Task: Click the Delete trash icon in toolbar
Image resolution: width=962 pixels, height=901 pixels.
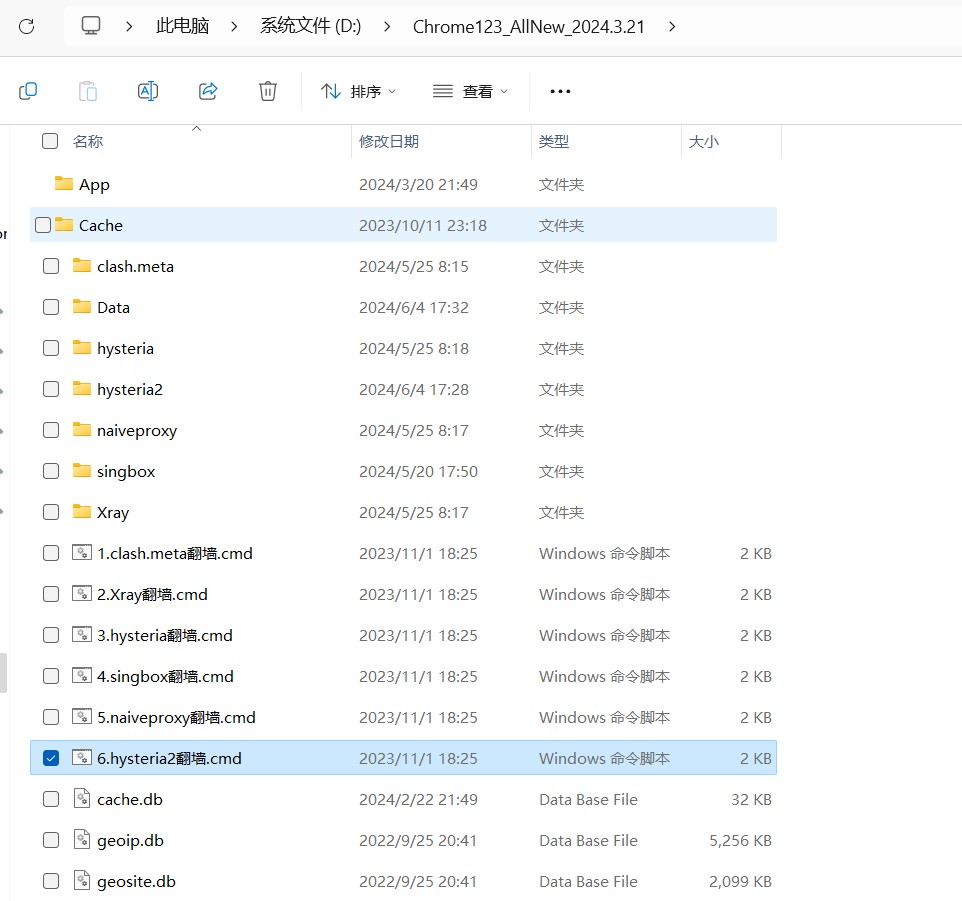Action: coord(267,91)
